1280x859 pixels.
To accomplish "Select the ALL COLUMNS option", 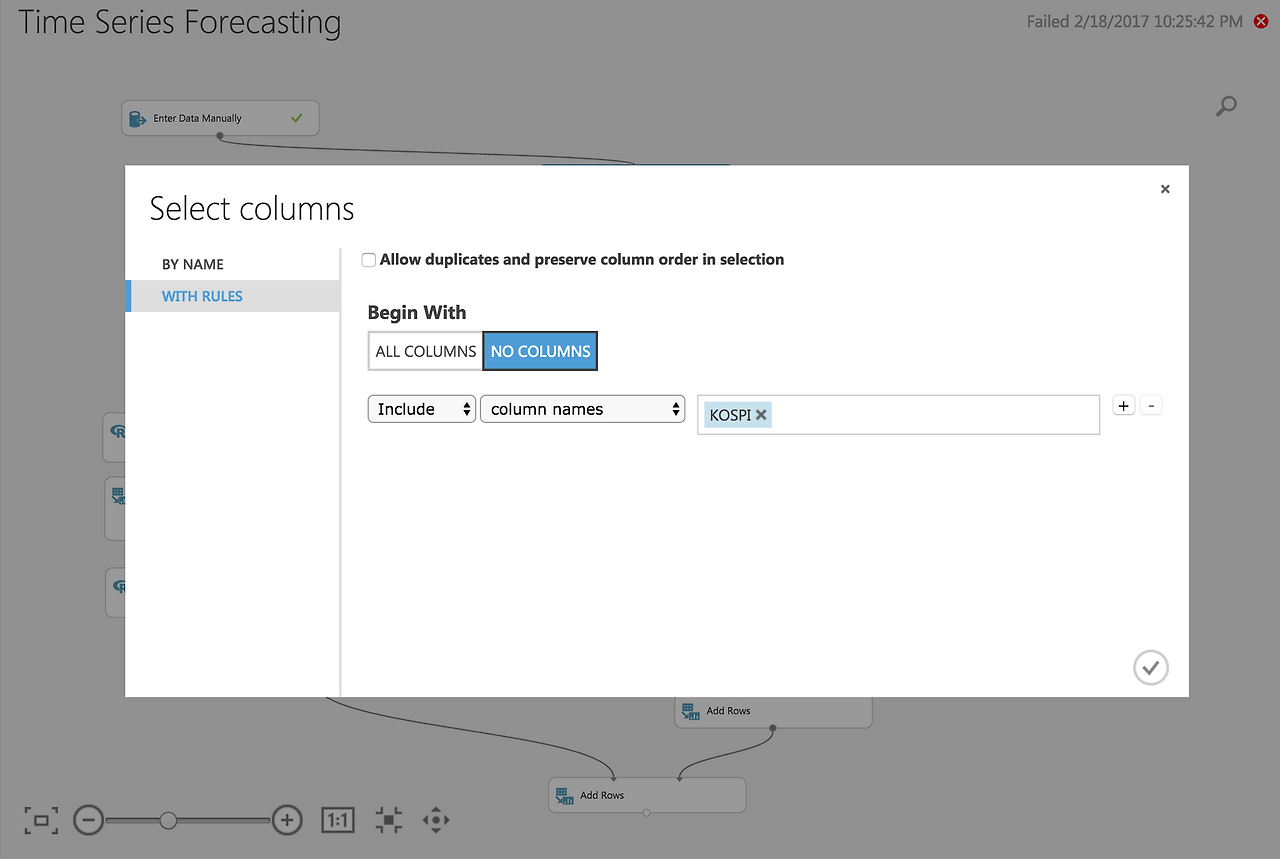I will [426, 351].
